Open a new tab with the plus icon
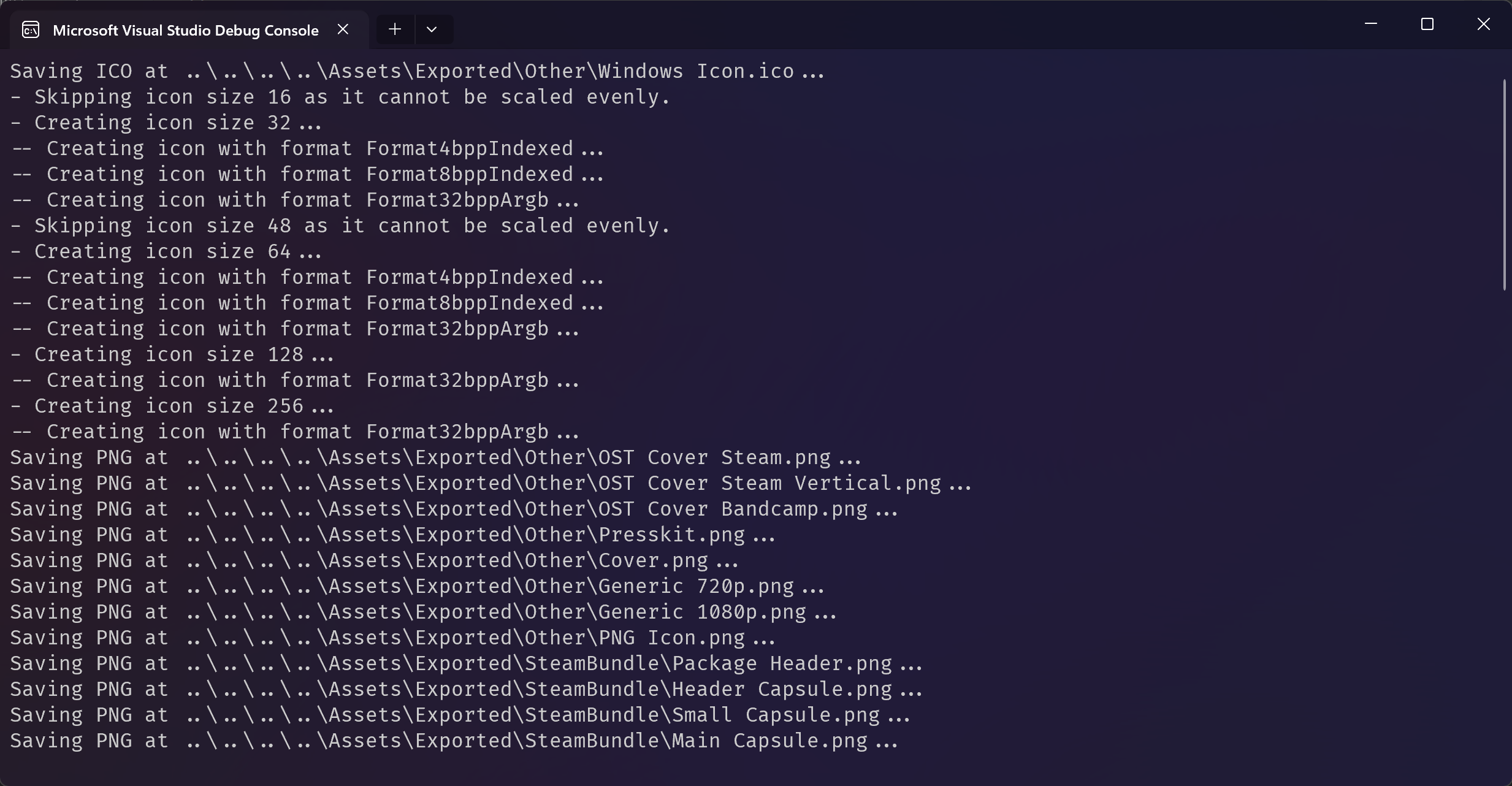 pos(394,29)
